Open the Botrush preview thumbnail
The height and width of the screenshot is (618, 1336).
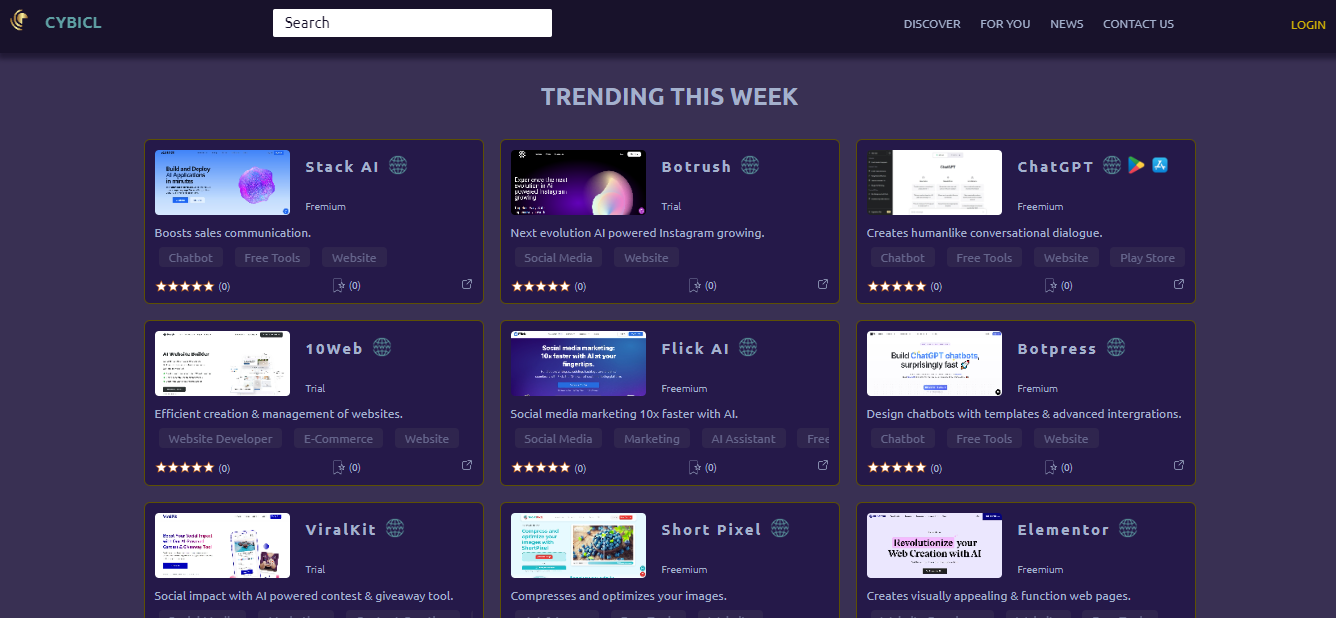point(578,182)
